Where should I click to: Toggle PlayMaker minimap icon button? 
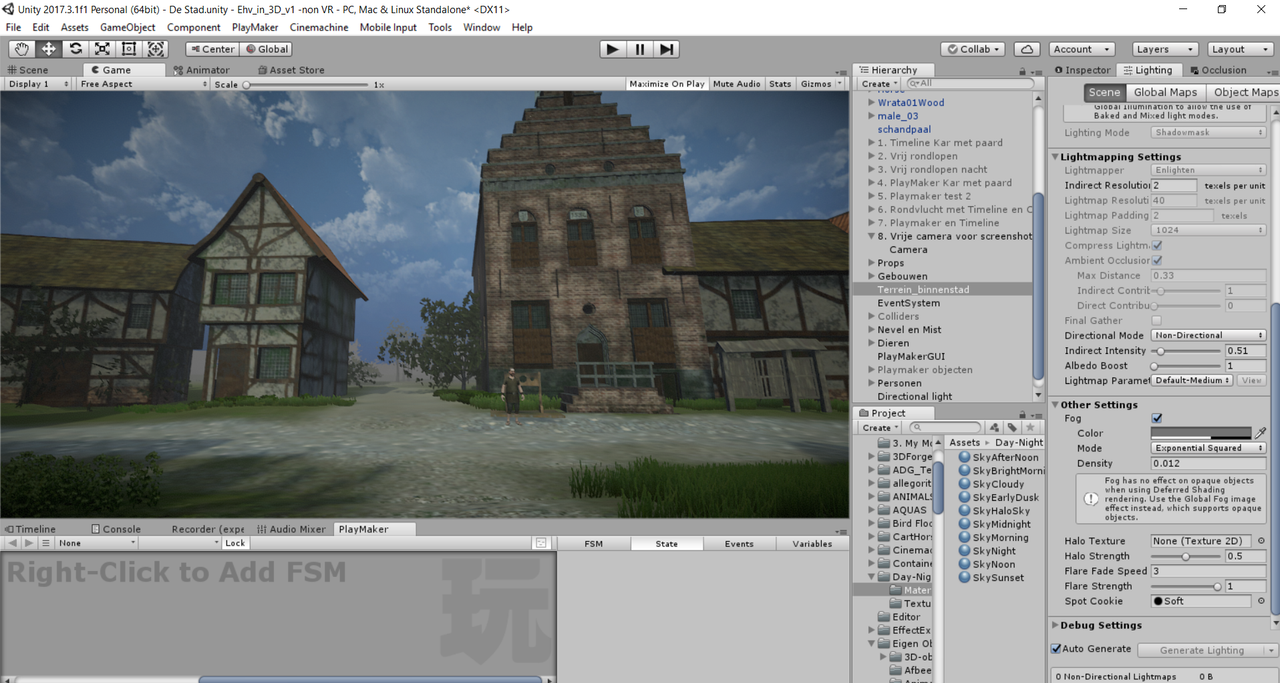click(541, 543)
